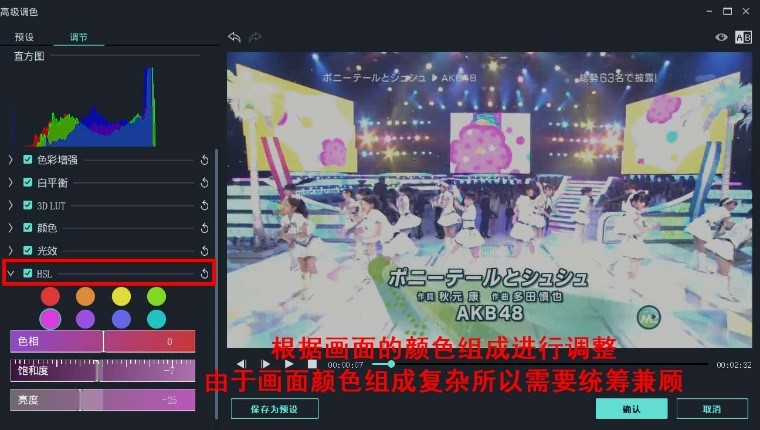The image size is (760, 430).
Task: Reset 白平衡 settings
Action: (x=205, y=183)
